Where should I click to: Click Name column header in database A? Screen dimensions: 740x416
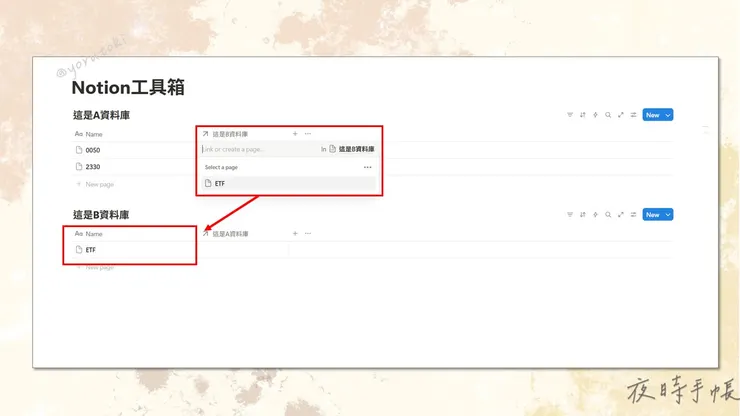tap(89, 134)
